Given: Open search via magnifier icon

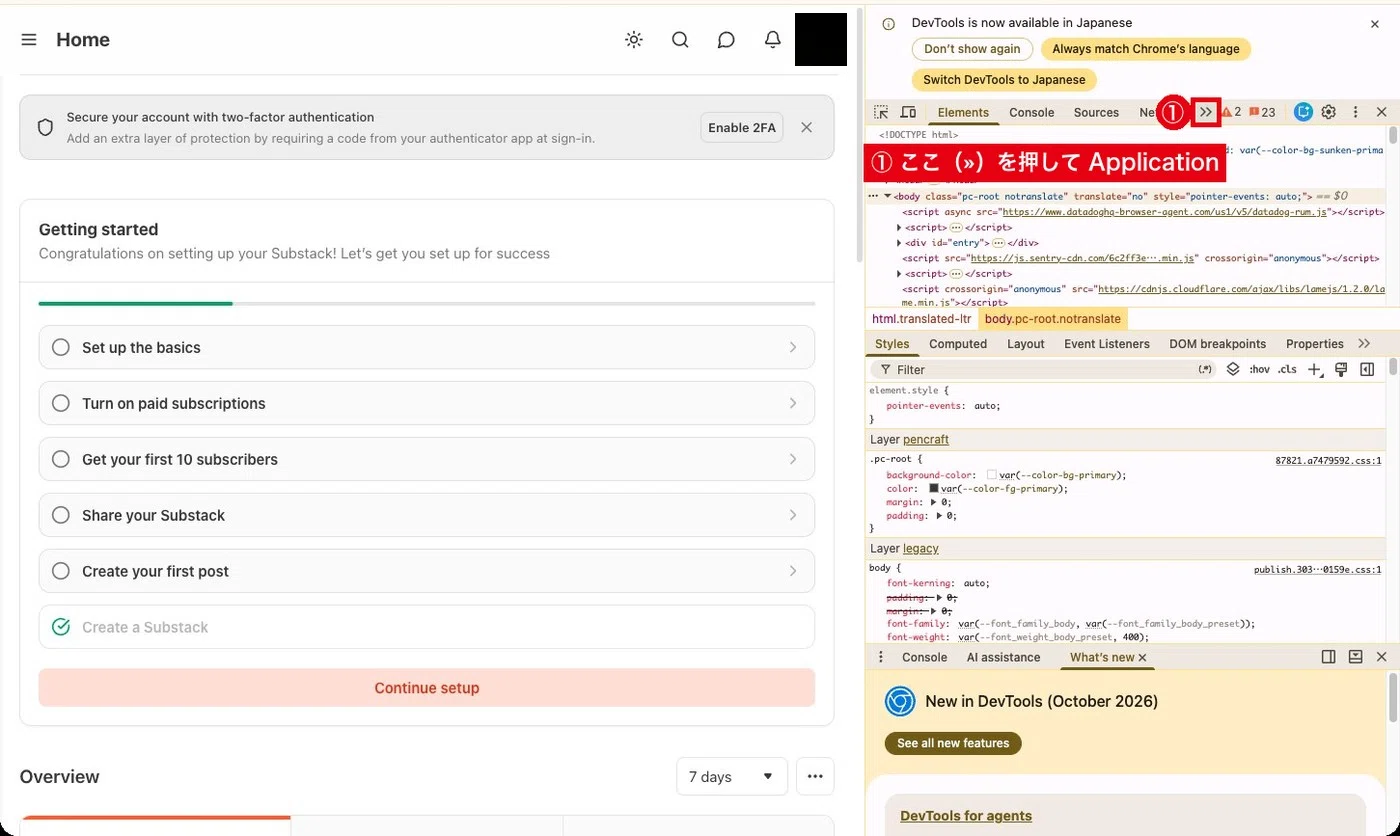Looking at the screenshot, I should pos(680,40).
